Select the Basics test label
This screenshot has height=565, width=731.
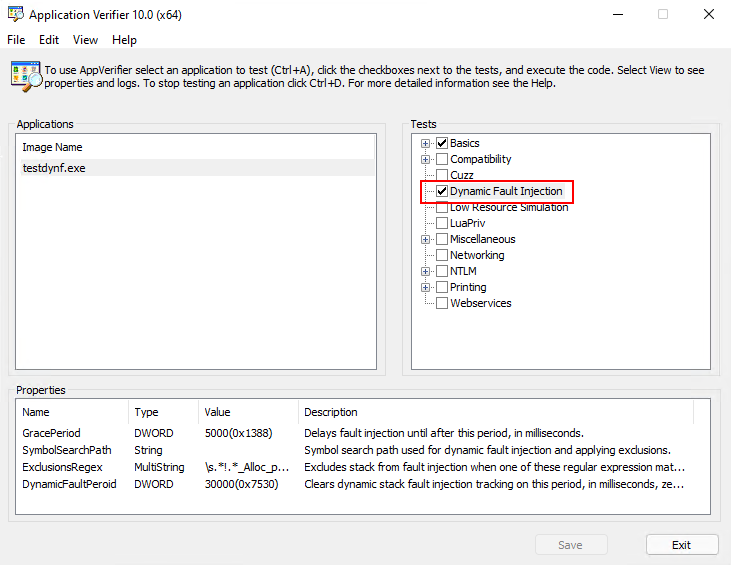tap(464, 143)
